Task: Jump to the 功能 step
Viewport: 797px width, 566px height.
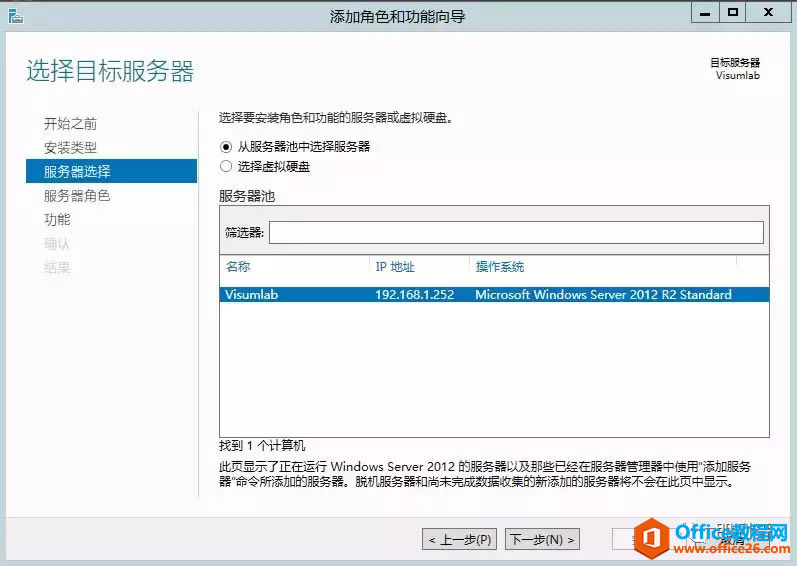Action: pos(57,219)
